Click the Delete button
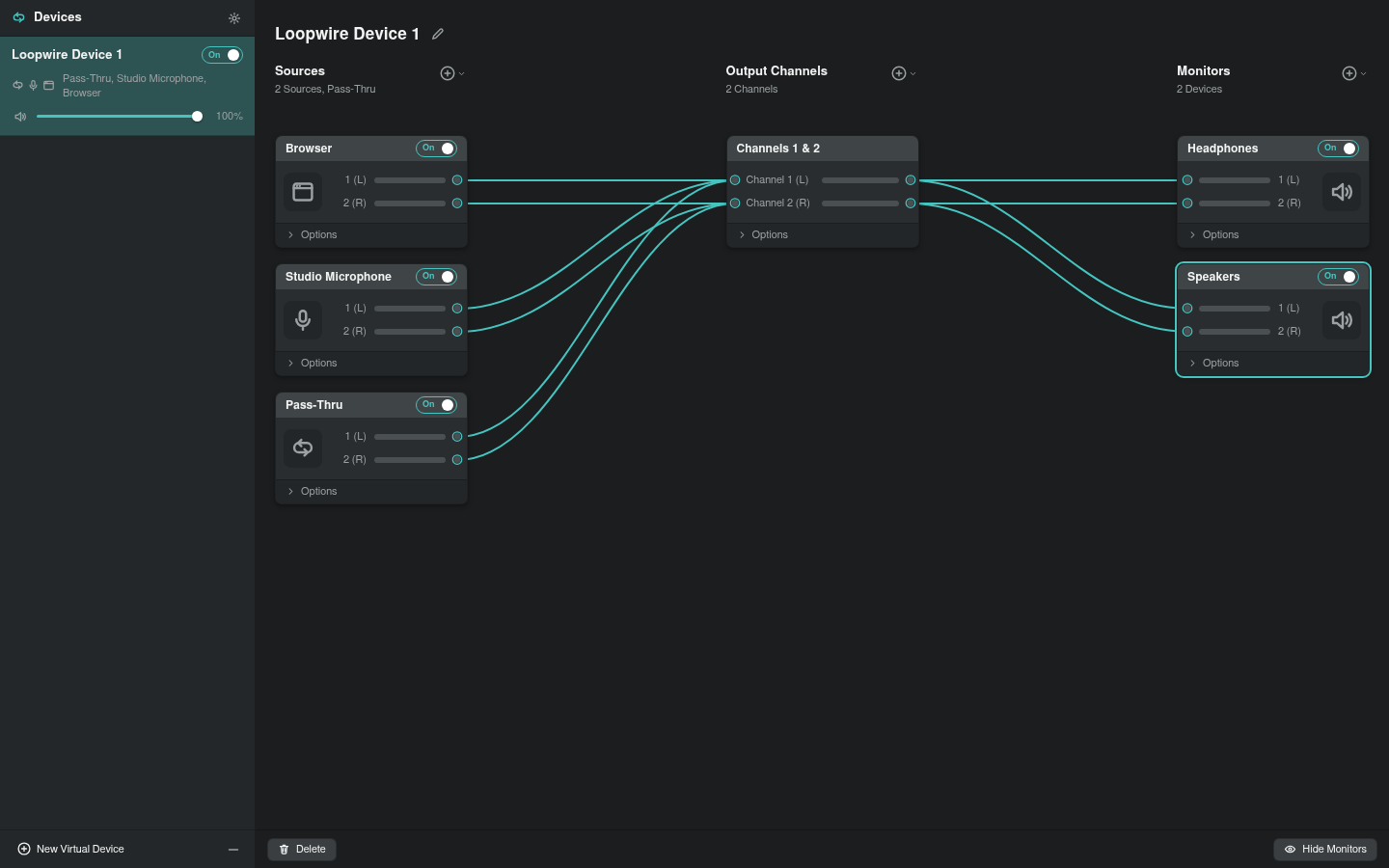The height and width of the screenshot is (868, 1389). point(302,850)
